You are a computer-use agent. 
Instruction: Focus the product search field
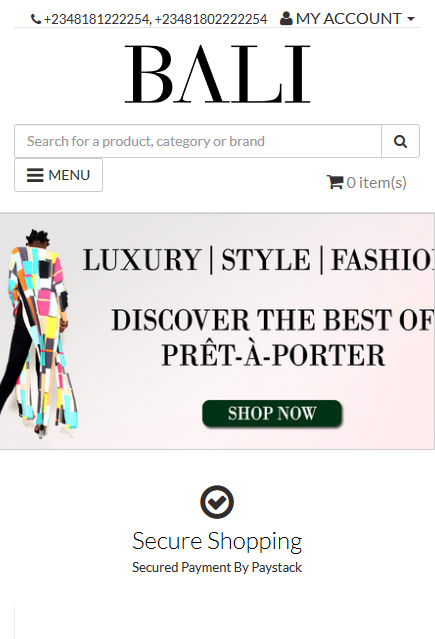tap(198, 141)
